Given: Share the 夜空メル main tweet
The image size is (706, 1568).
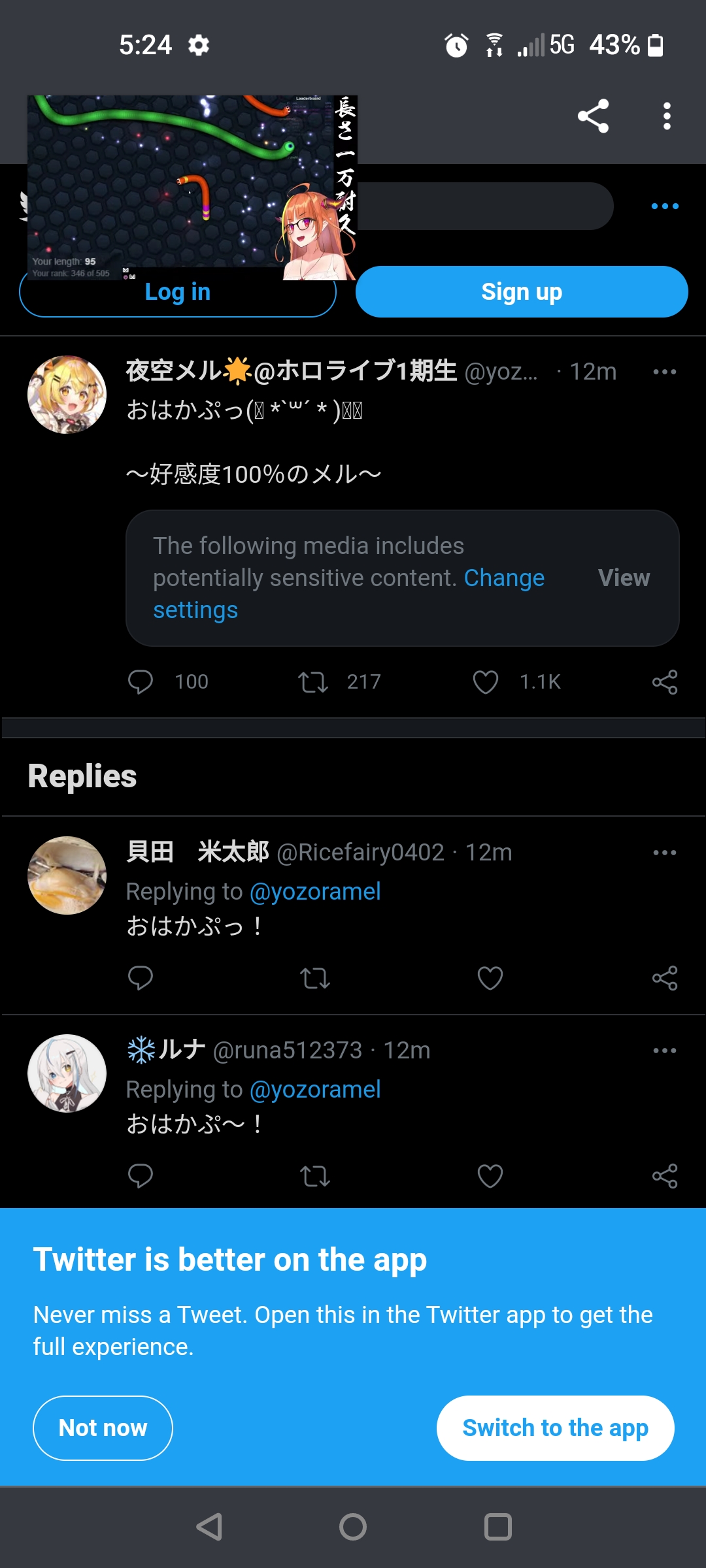Looking at the screenshot, I should 664,682.
